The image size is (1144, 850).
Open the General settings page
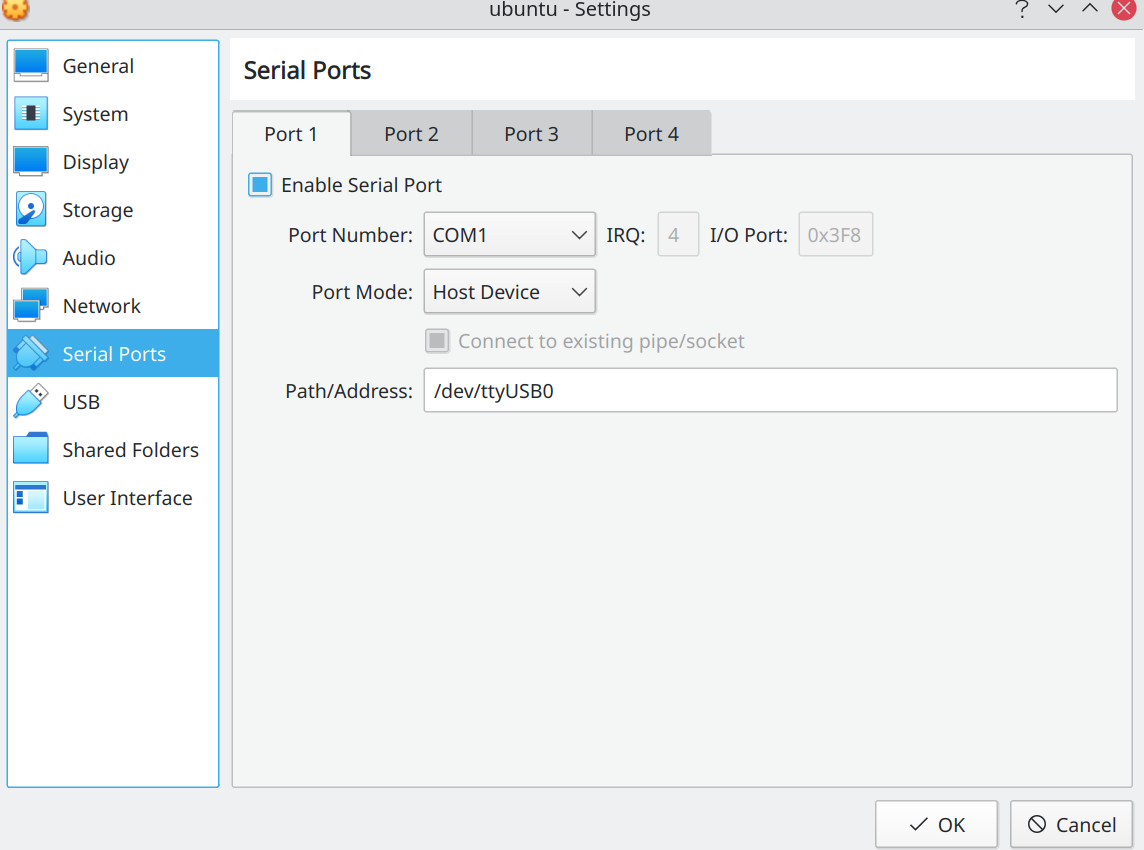coord(113,66)
